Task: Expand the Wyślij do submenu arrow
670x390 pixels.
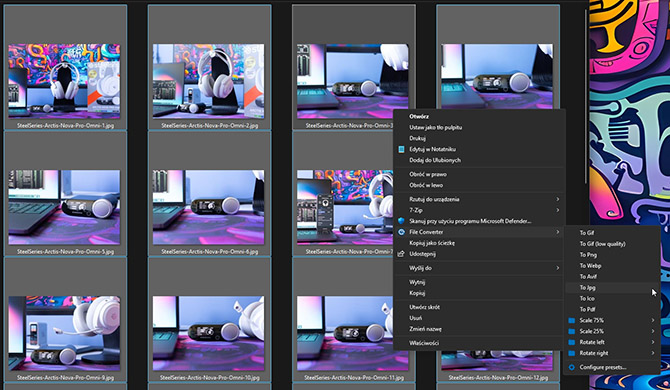Action: point(558,268)
